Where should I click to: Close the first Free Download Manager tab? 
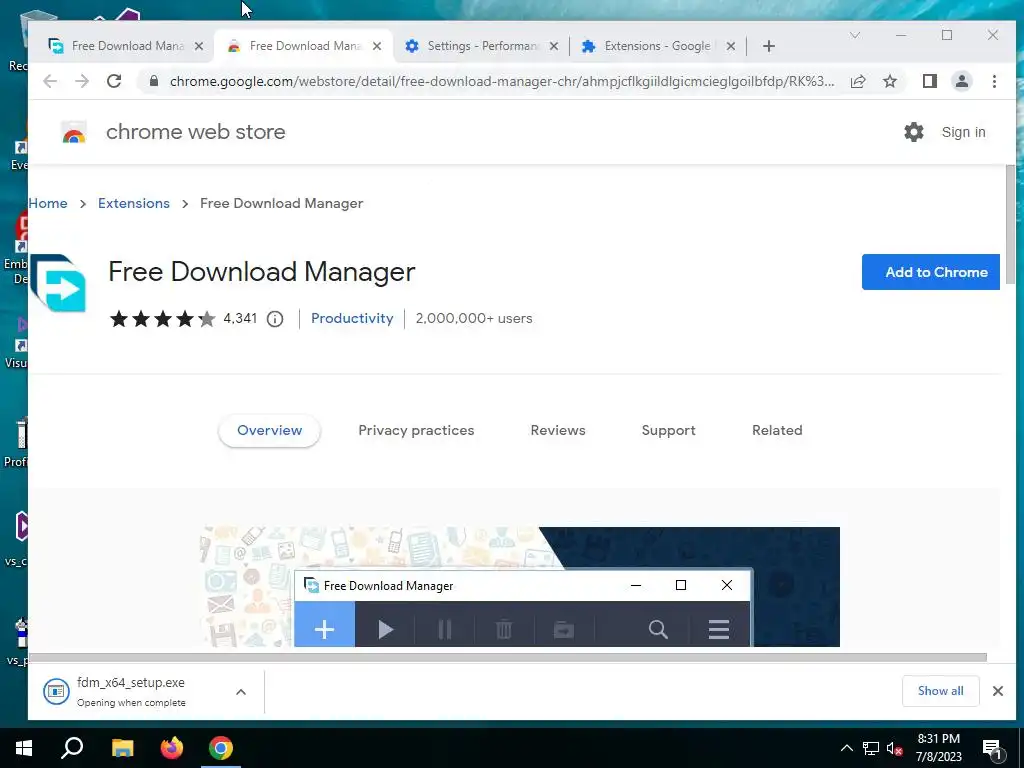tap(199, 46)
